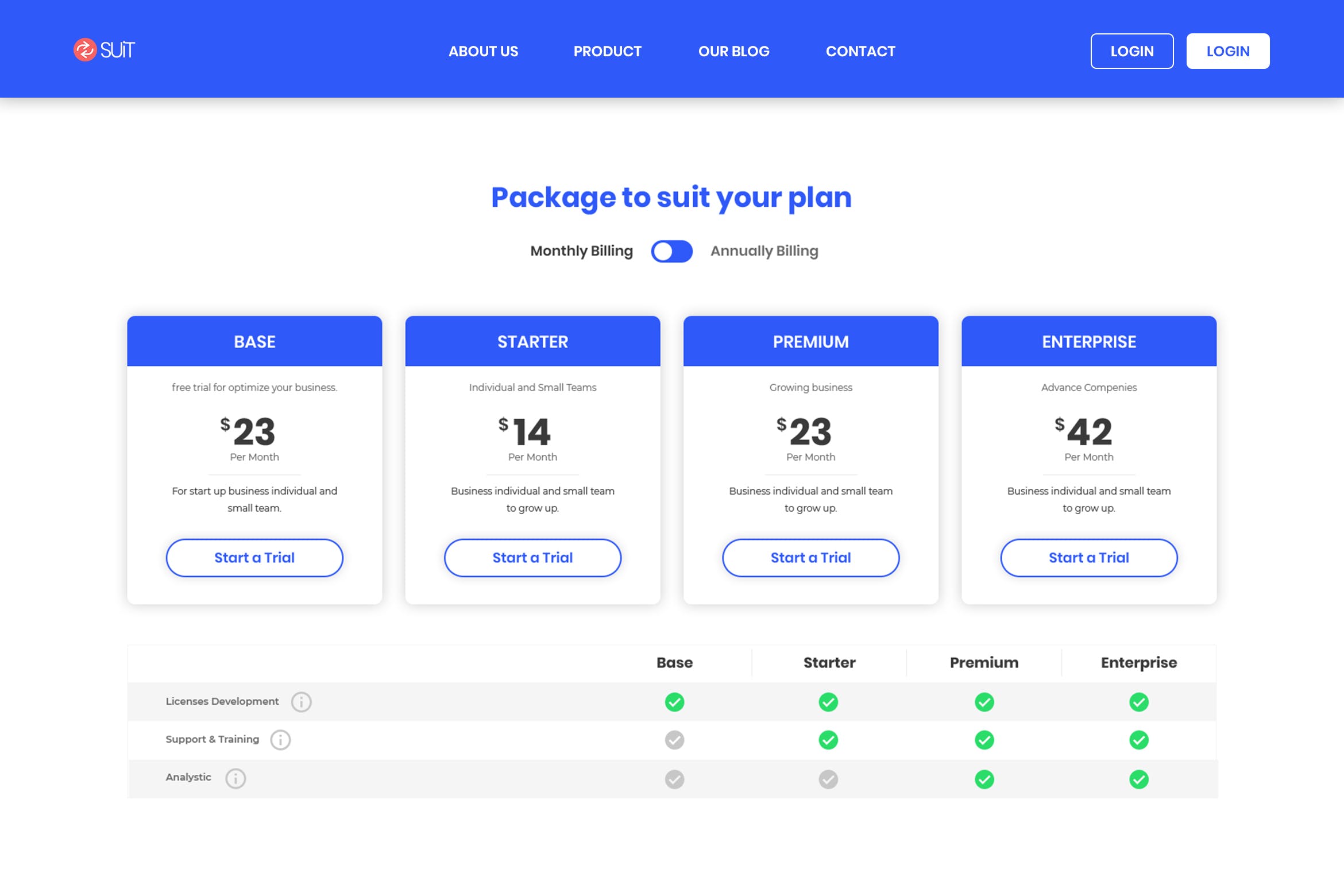The width and height of the screenshot is (1344, 896).
Task: Click the info icon beside Support & Training
Action: (x=280, y=740)
